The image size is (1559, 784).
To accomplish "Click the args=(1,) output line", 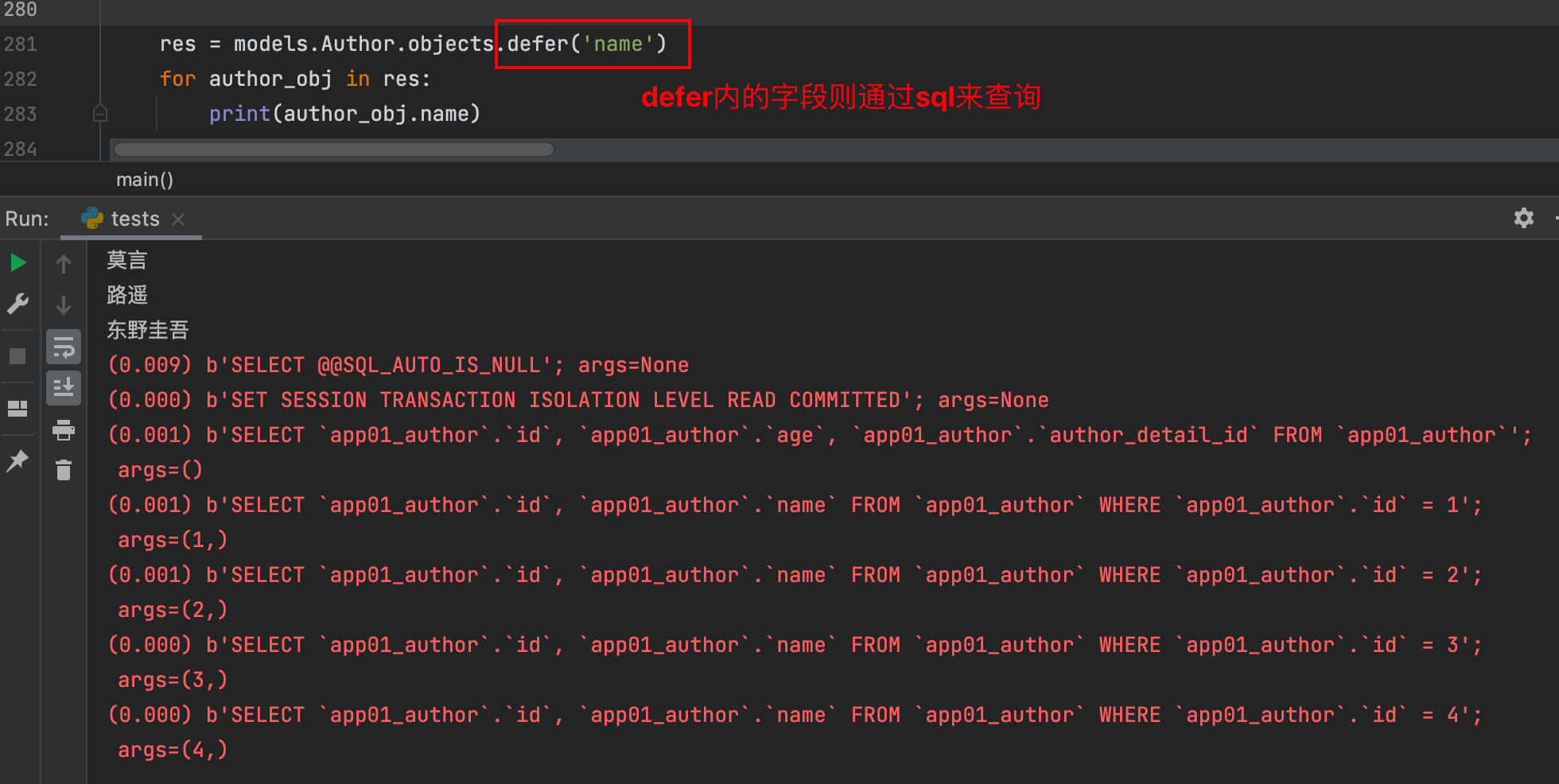I will [x=173, y=540].
